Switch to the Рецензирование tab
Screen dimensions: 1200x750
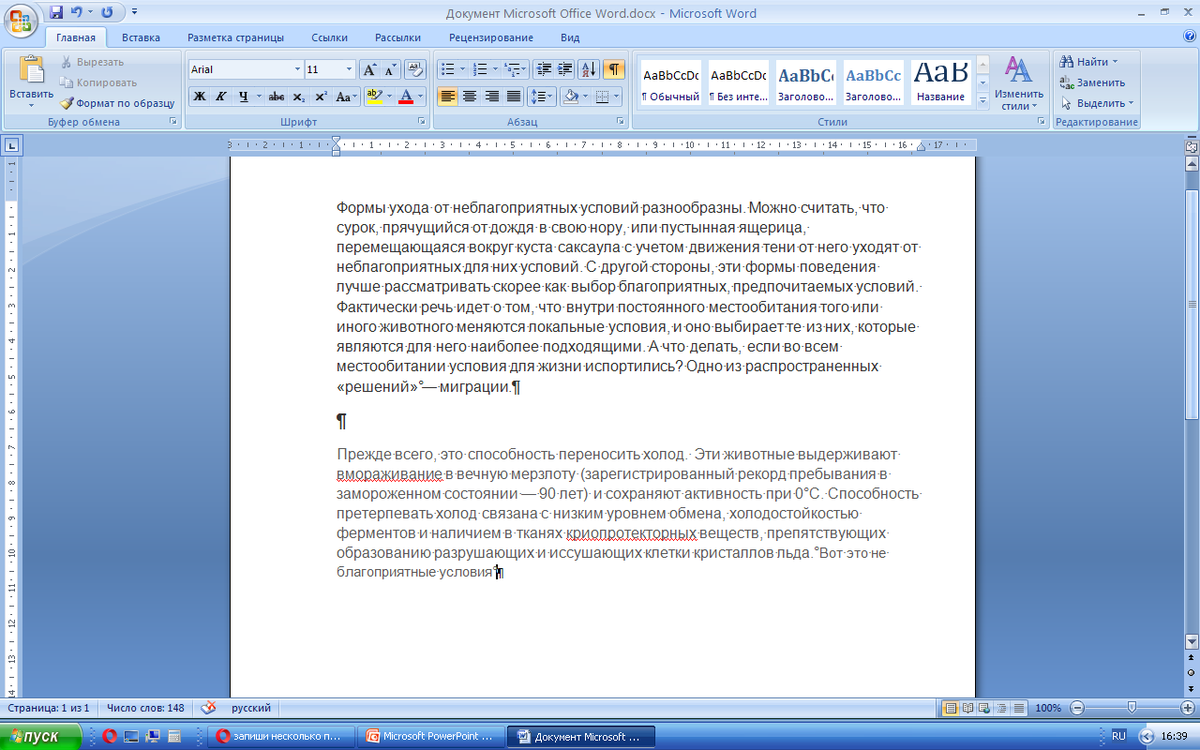[x=491, y=38]
